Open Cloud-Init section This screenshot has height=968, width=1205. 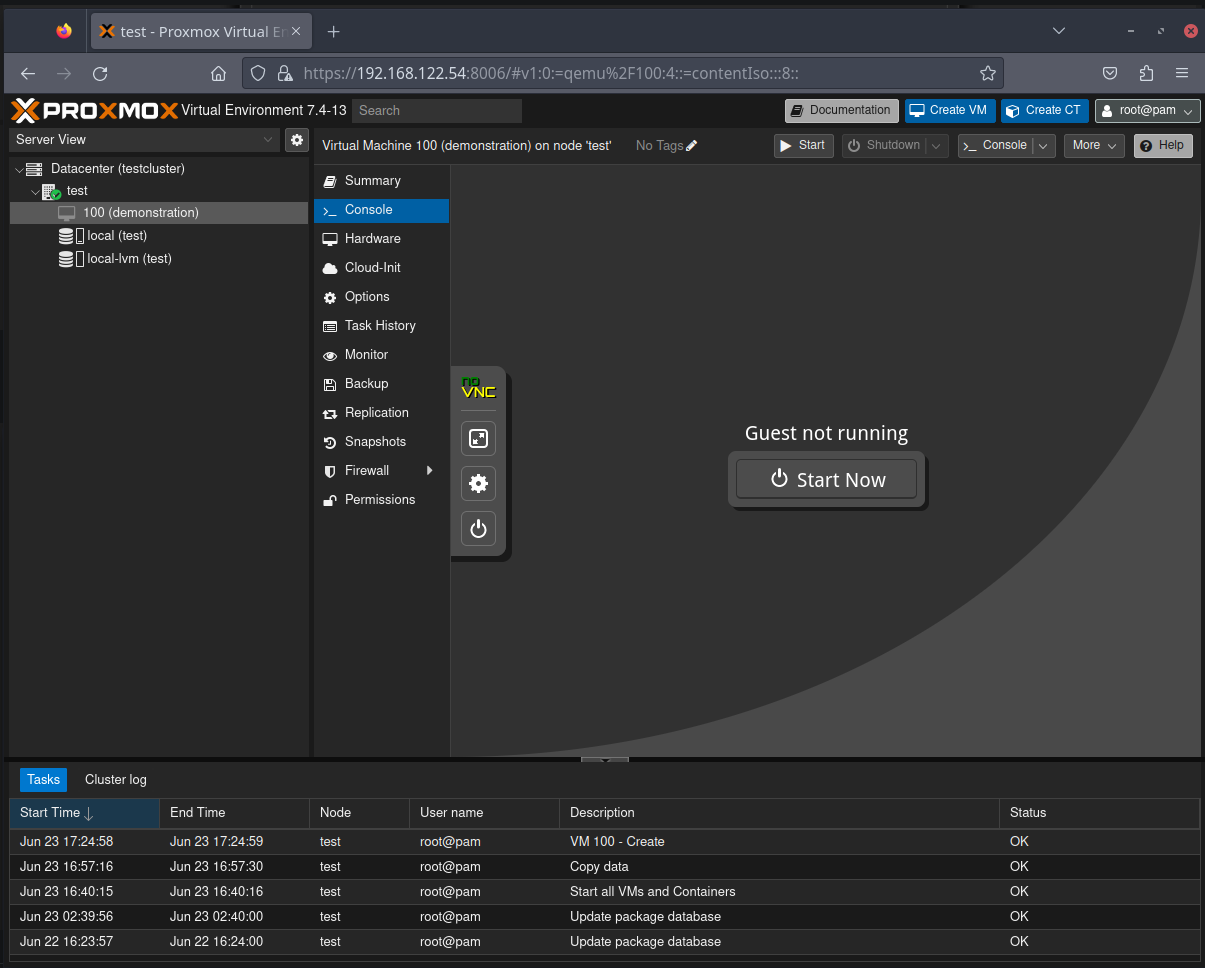pyautogui.click(x=381, y=268)
